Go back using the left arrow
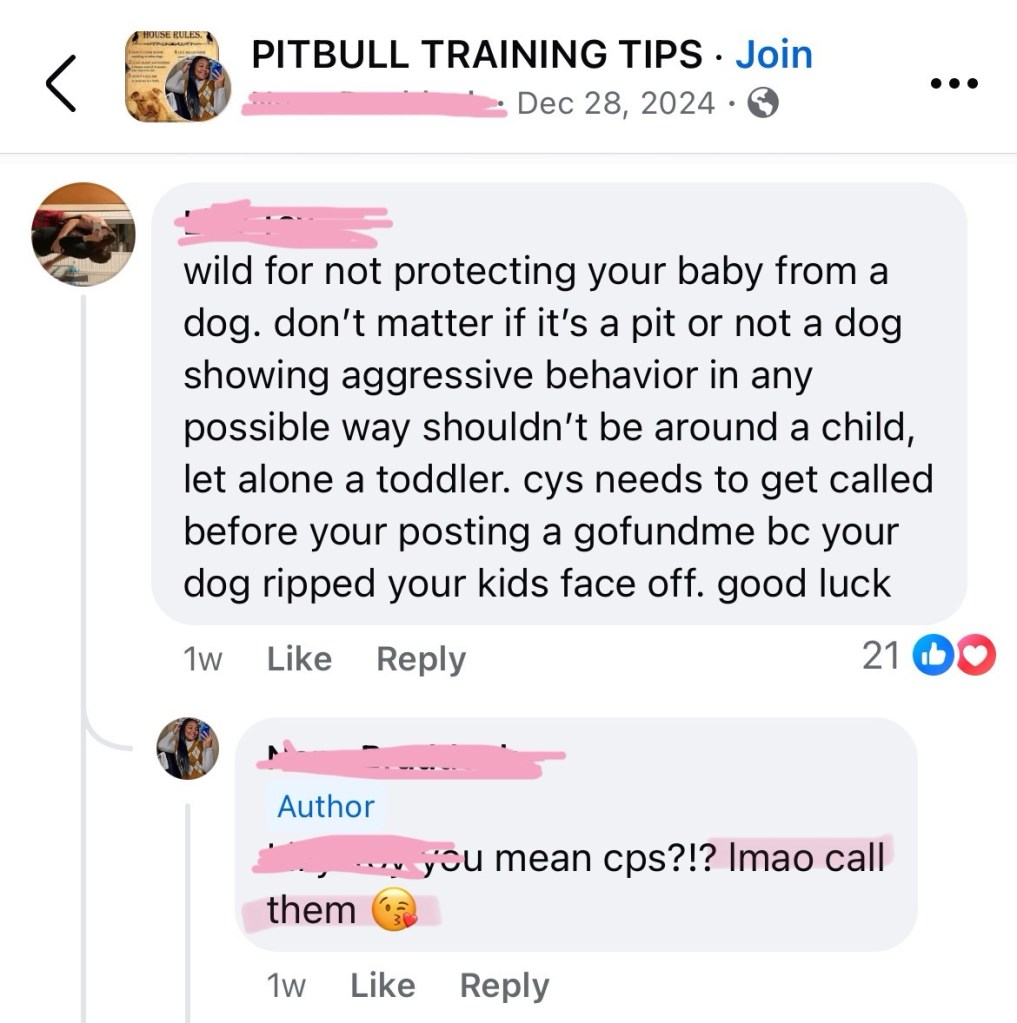This screenshot has height=1023, width=1017. [x=61, y=84]
